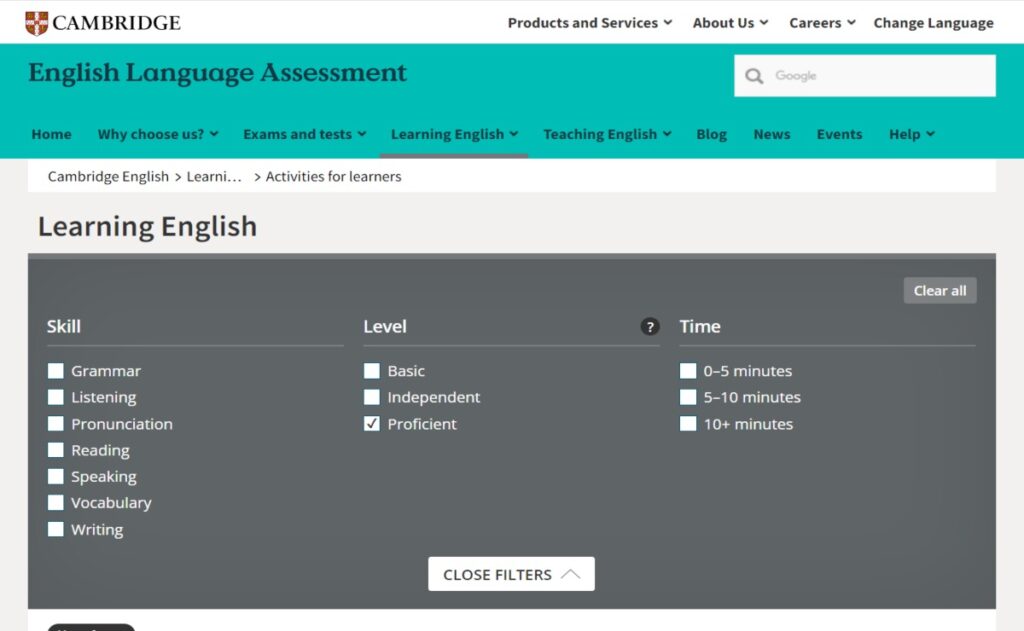Select the Speaking checkbox

pyautogui.click(x=56, y=476)
